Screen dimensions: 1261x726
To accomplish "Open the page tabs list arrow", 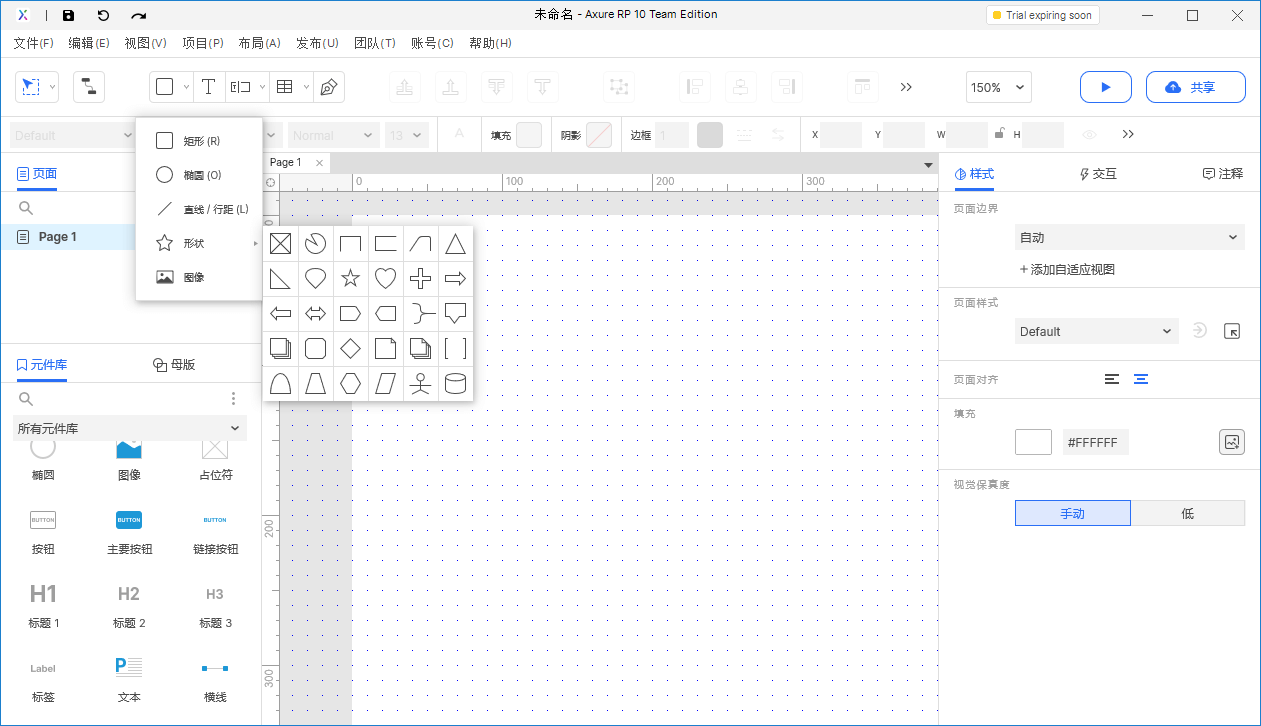I will click(x=928, y=164).
